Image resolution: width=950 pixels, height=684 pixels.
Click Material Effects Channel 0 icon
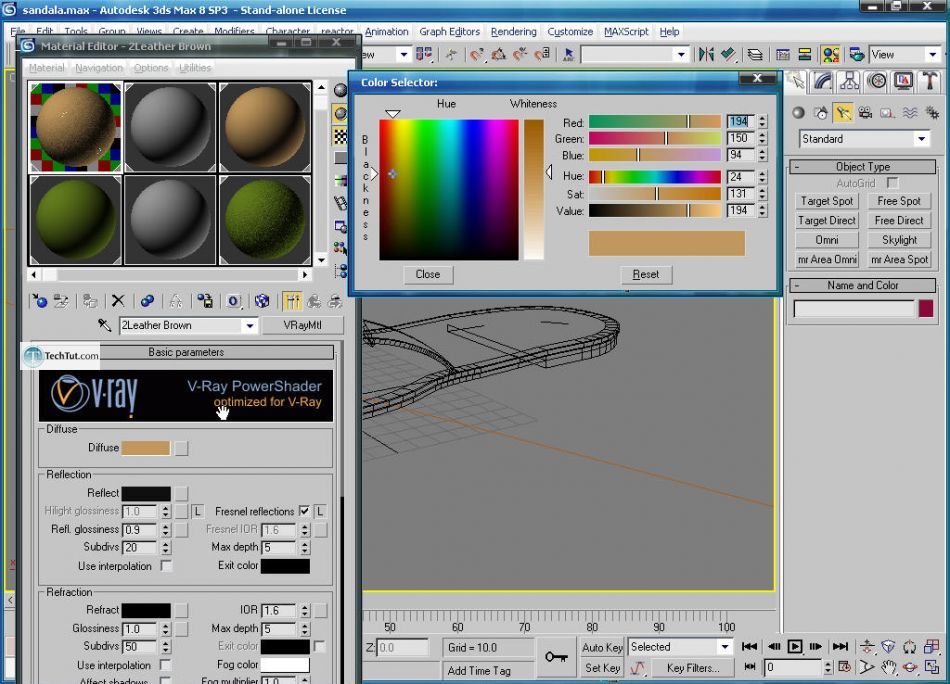233,300
